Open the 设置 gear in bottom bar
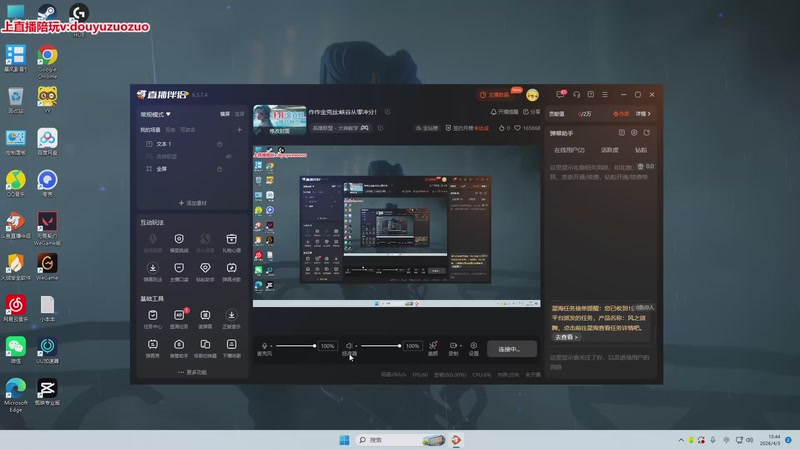The image size is (800, 450). (473, 345)
